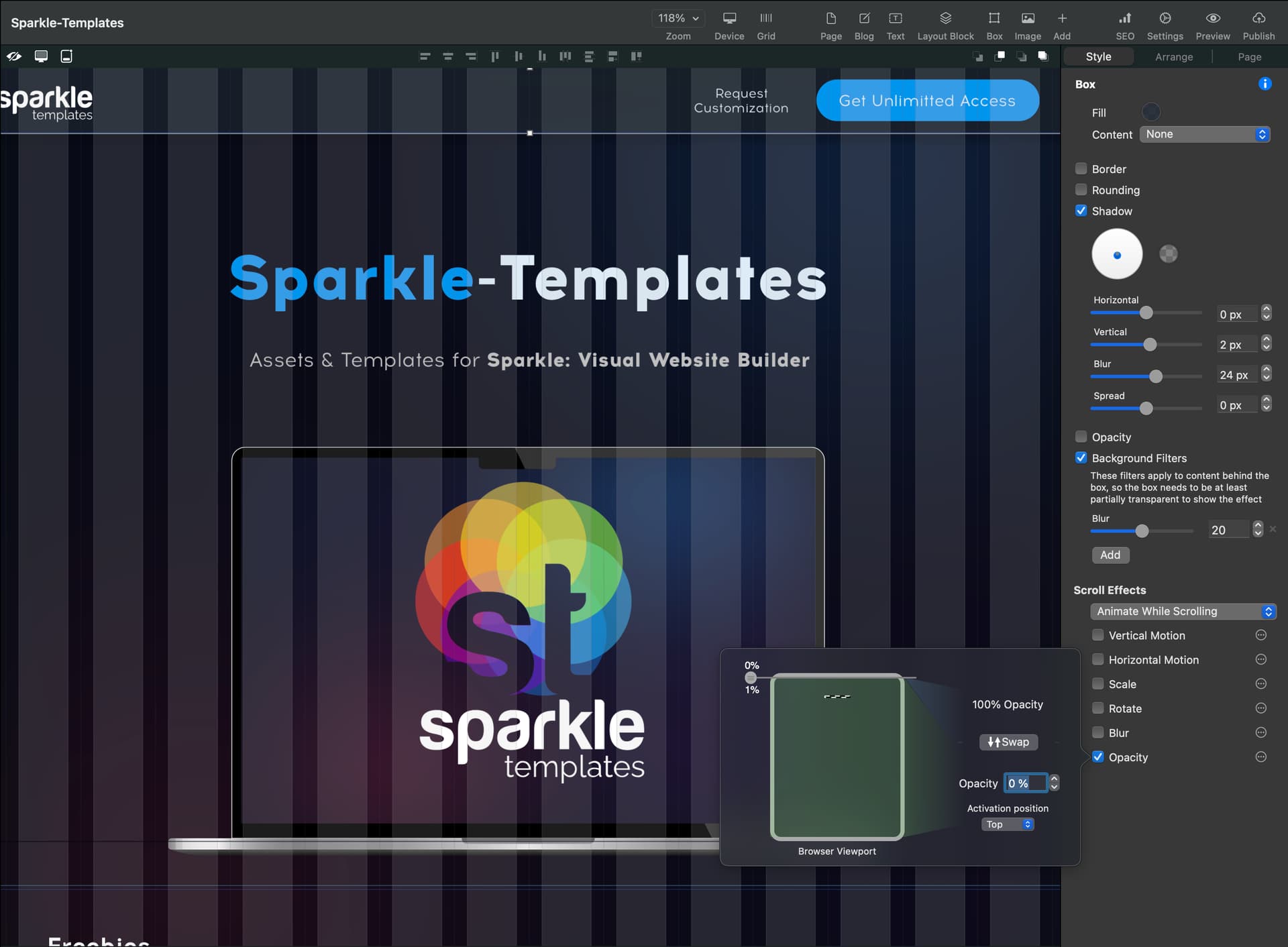1288x947 pixels.
Task: Click the 0% scroll position handle
Action: (751, 677)
